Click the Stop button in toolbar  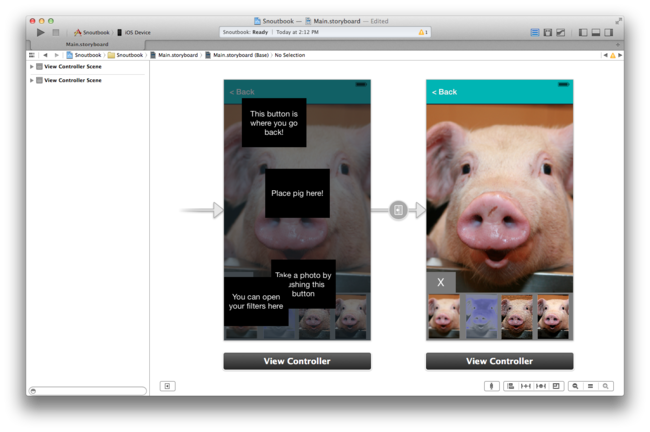[x=56, y=32]
